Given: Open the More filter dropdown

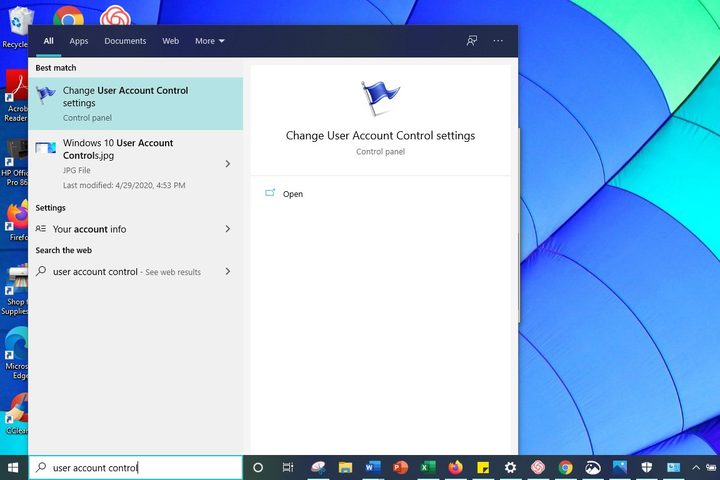Looking at the screenshot, I should [x=209, y=41].
